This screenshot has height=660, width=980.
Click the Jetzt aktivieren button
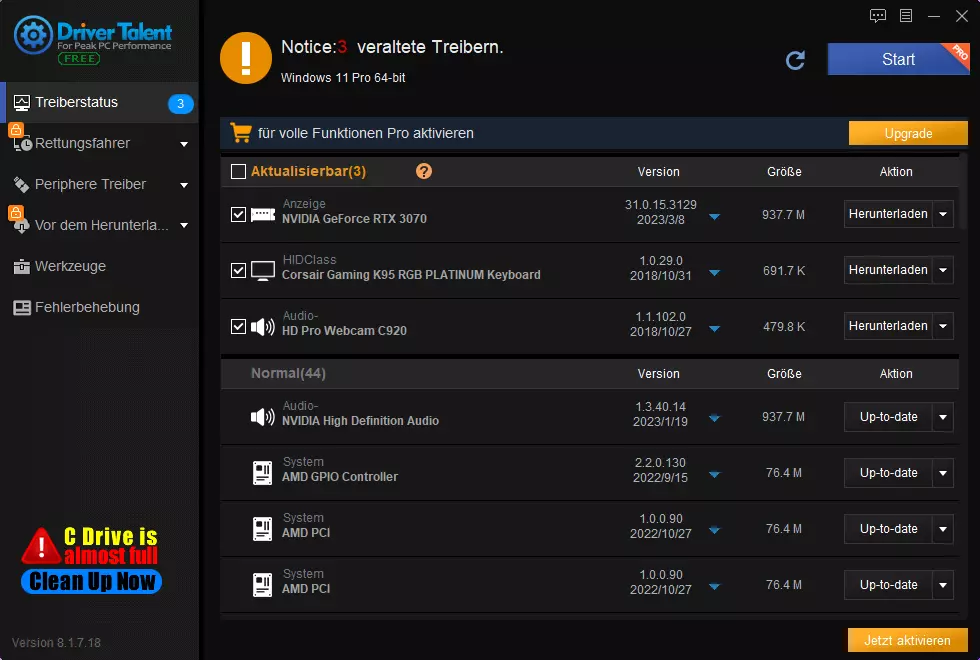908,641
